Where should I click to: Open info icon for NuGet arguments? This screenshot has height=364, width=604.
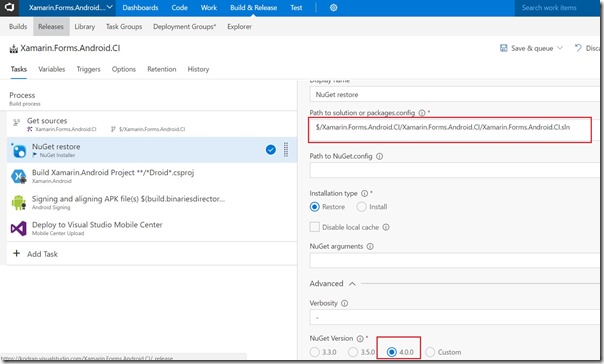370,247
